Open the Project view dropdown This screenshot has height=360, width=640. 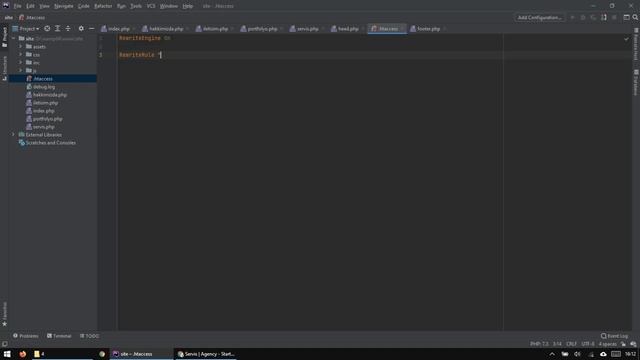pyautogui.click(x=26, y=29)
